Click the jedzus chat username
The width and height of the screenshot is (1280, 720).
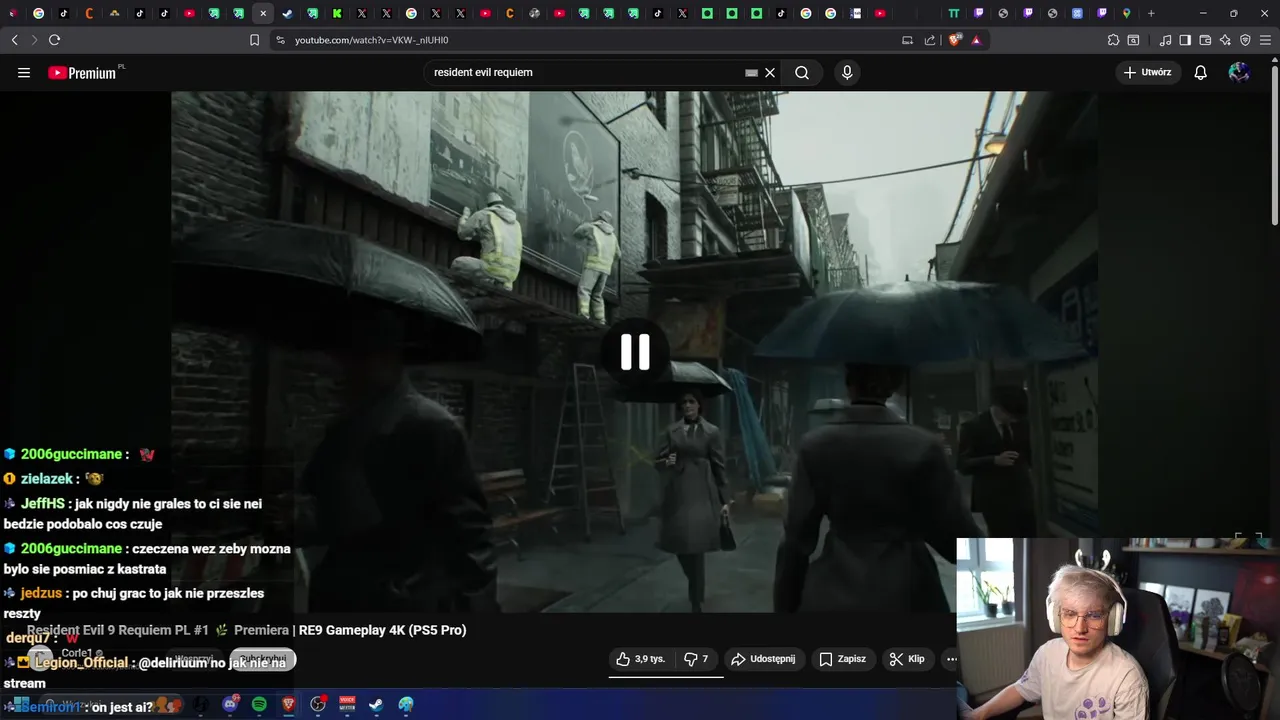pyautogui.click(x=42, y=593)
